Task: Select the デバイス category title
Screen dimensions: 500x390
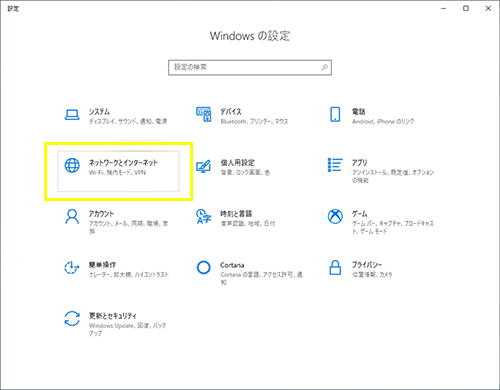Action: point(231,112)
